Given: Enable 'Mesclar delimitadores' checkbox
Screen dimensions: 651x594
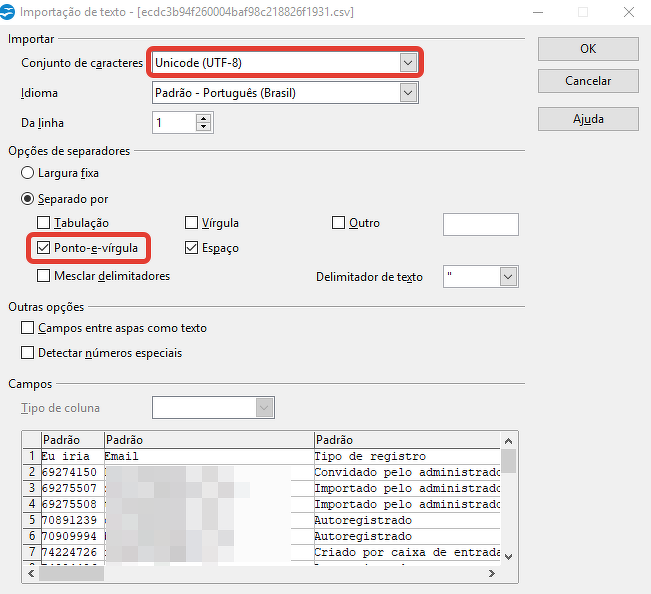Looking at the screenshot, I should click(44, 276).
